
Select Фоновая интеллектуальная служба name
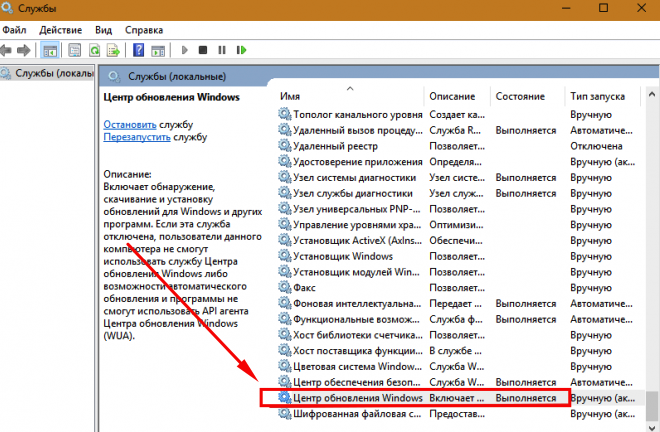[x=357, y=304]
